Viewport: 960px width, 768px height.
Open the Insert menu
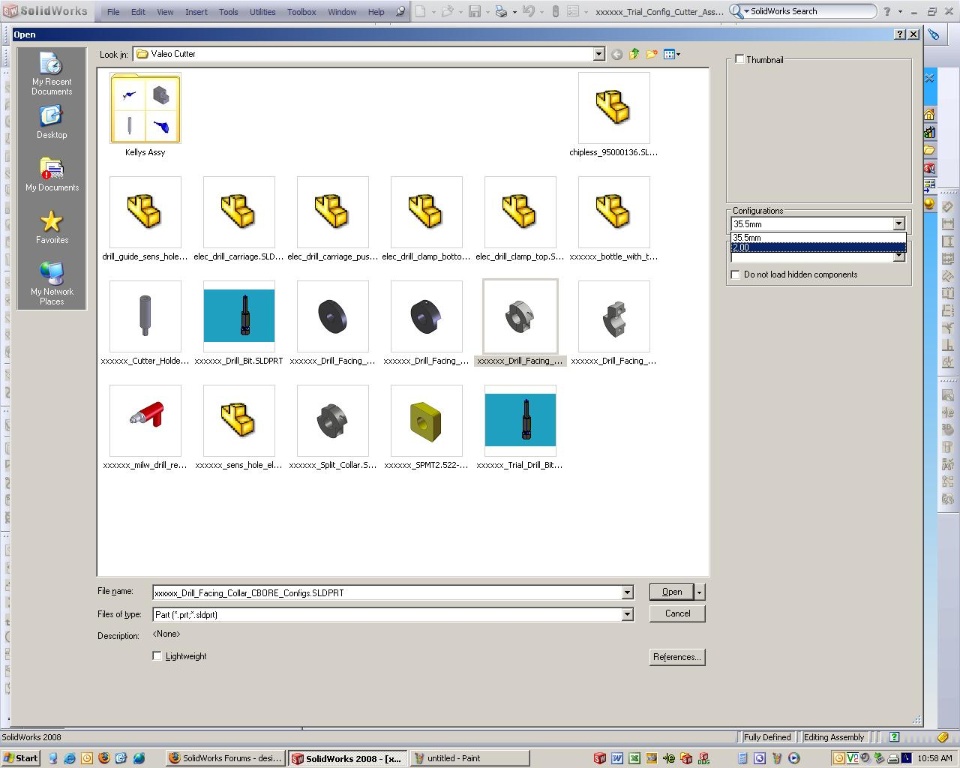click(x=196, y=12)
